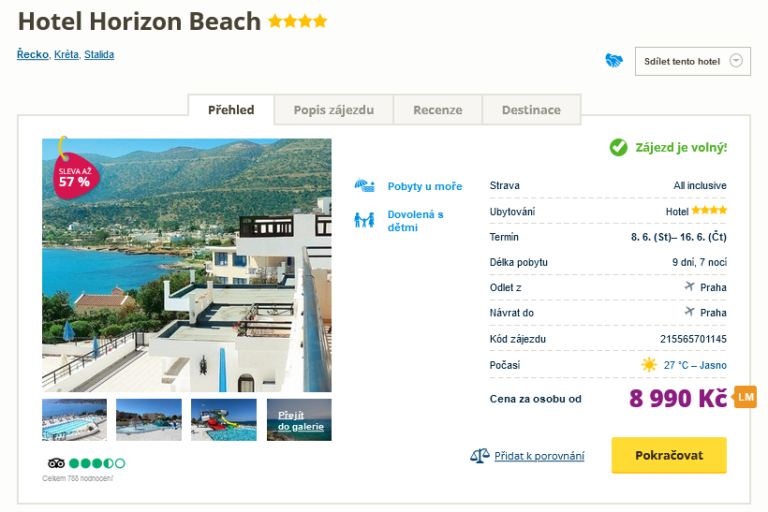Open the 'Stalida' breadcrumb link
This screenshot has width=768, height=512.
pos(99,54)
